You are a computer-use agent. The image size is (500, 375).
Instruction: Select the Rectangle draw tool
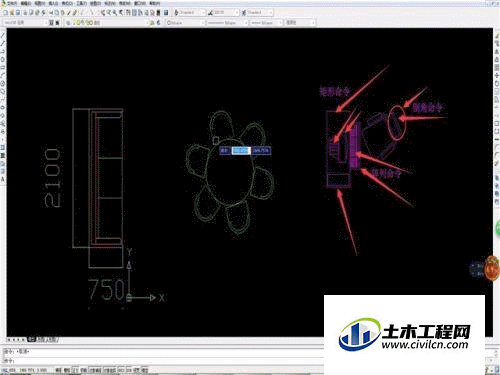tap(3, 68)
